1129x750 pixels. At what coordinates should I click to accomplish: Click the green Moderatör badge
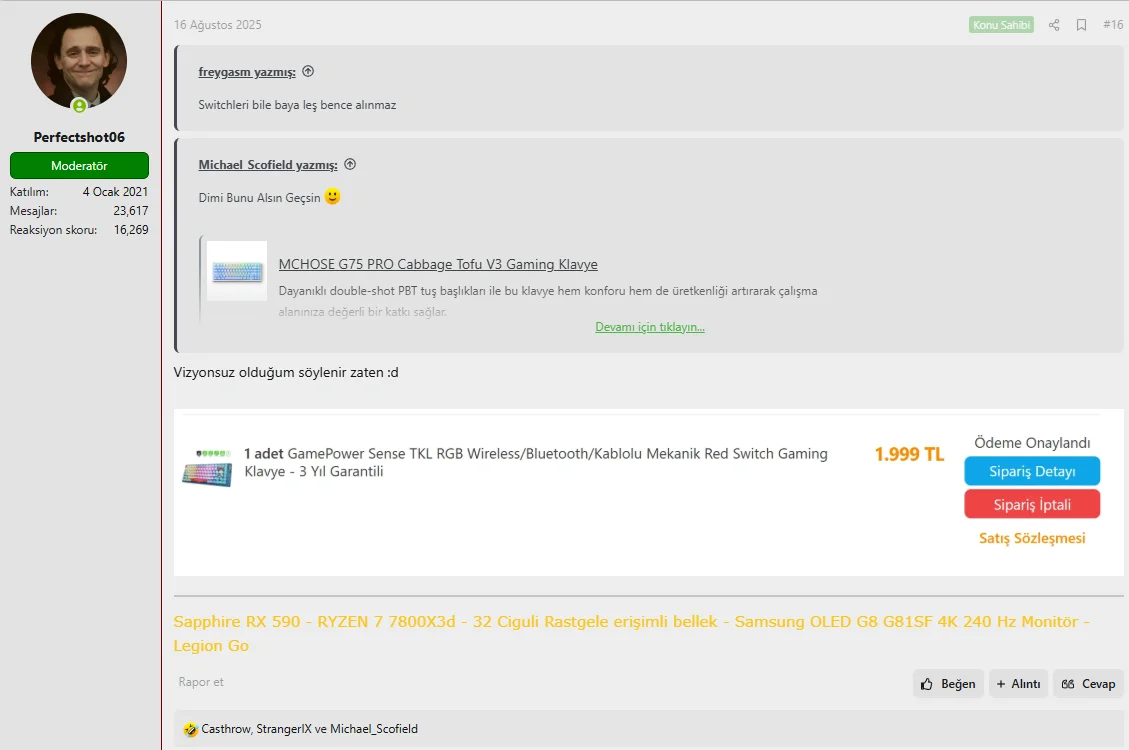tap(79, 166)
